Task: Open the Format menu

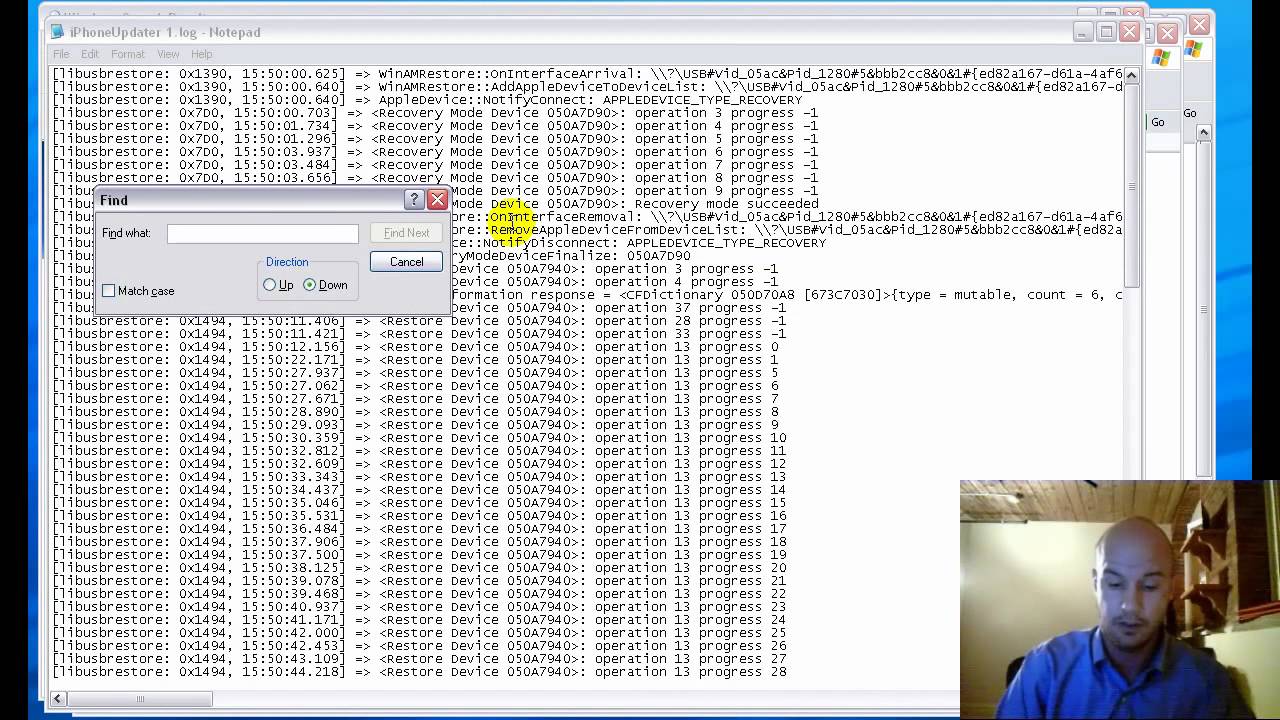Action: (x=128, y=54)
